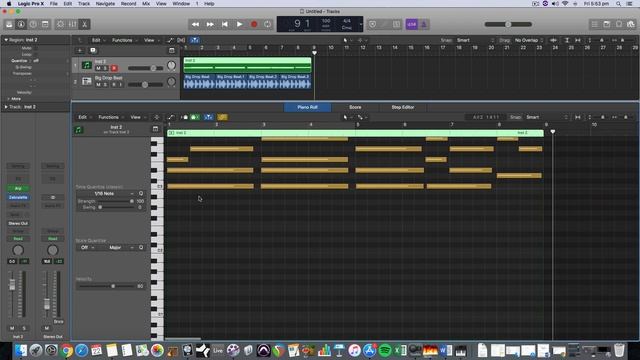
Task: Open the Track menu in menu bar
Action: coord(84,4)
